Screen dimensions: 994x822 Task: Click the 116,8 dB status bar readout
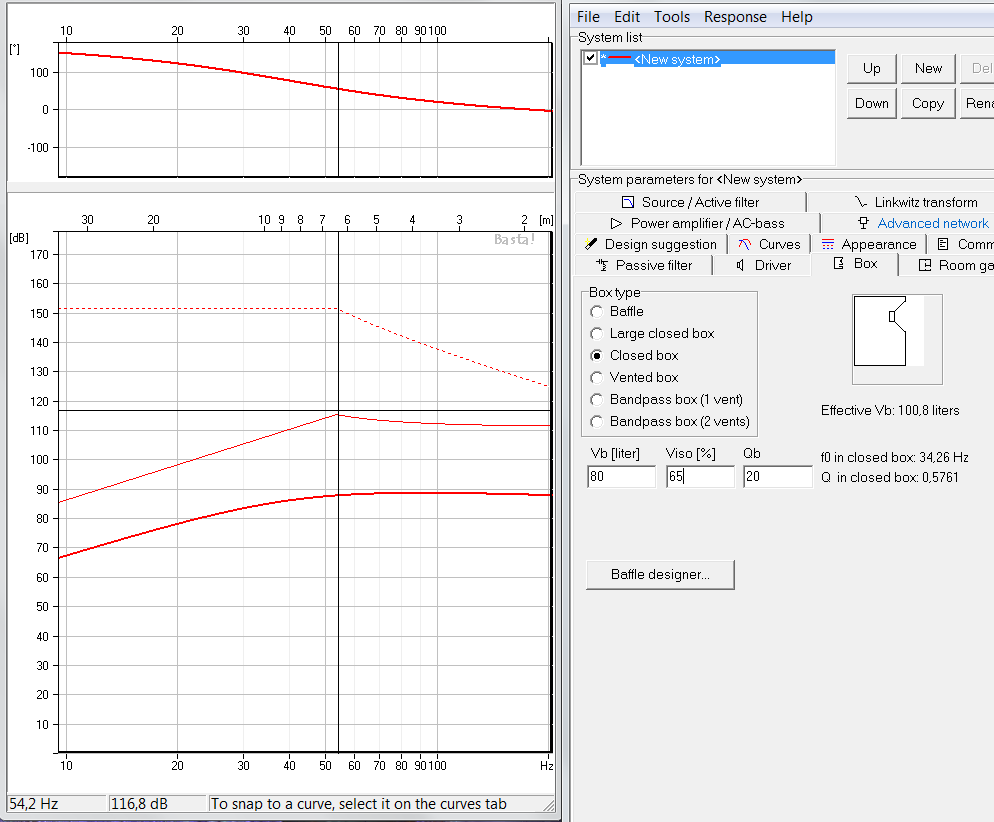click(157, 804)
